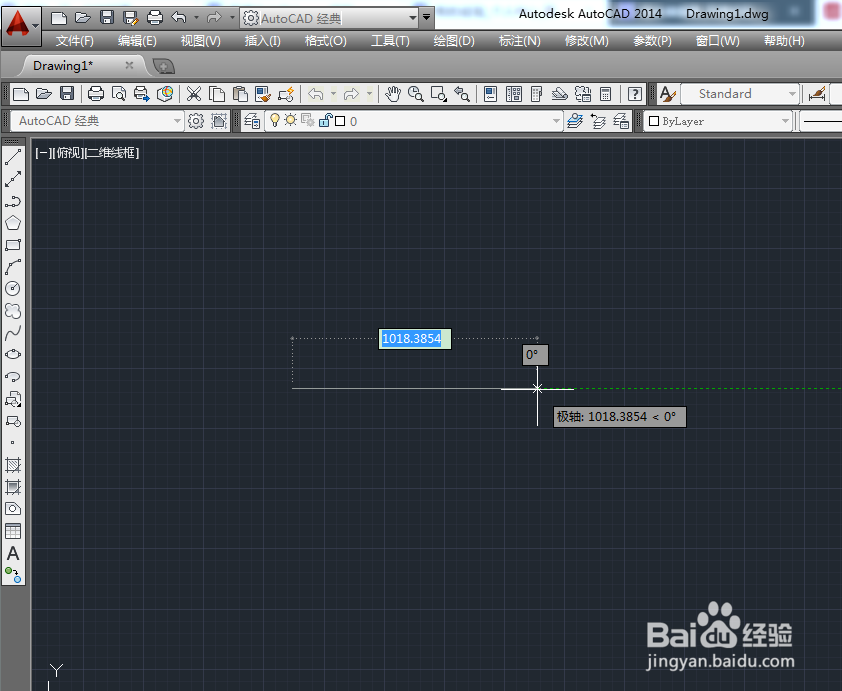This screenshot has height=691, width=842.
Task: Select the Circle draw tool
Action: 13,289
